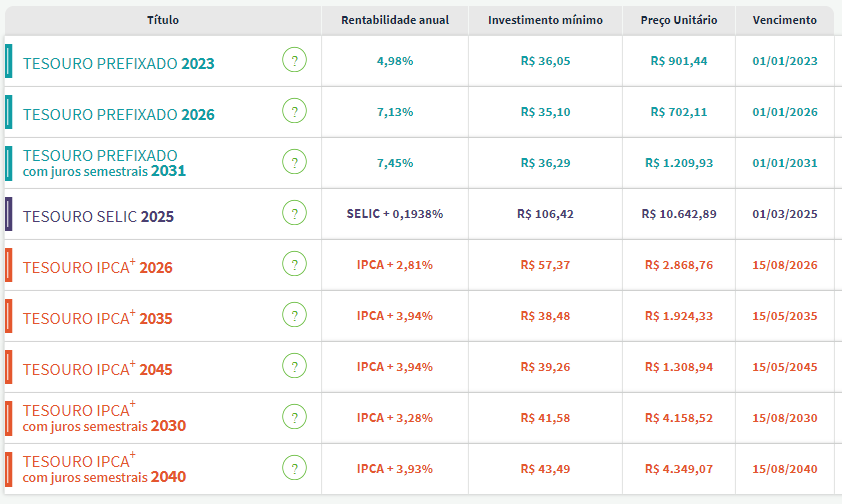Click the Investimento mínimo column header
Viewport: 842px width, 504px height.
tap(545, 20)
